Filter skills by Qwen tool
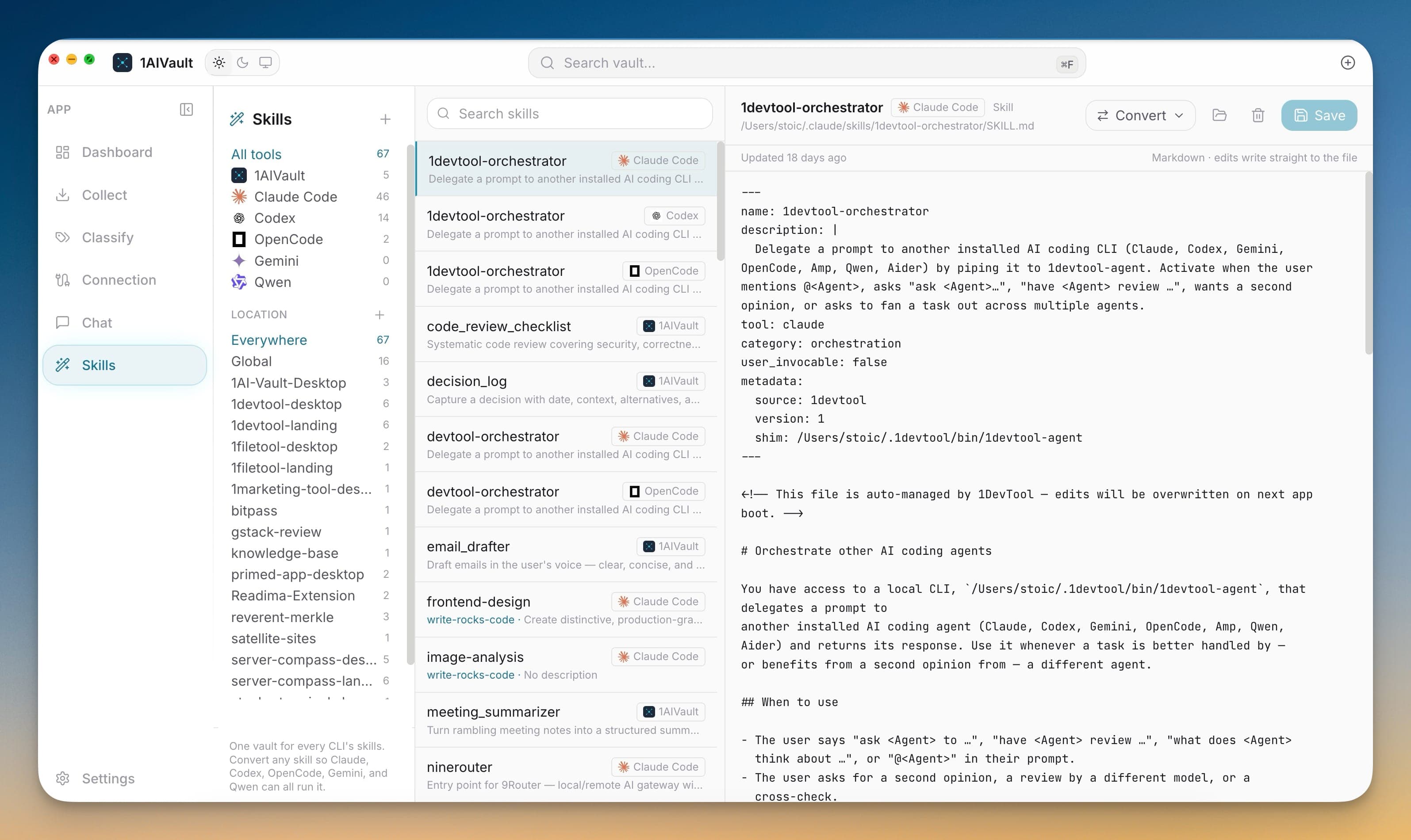This screenshot has width=1411, height=840. click(x=310, y=282)
